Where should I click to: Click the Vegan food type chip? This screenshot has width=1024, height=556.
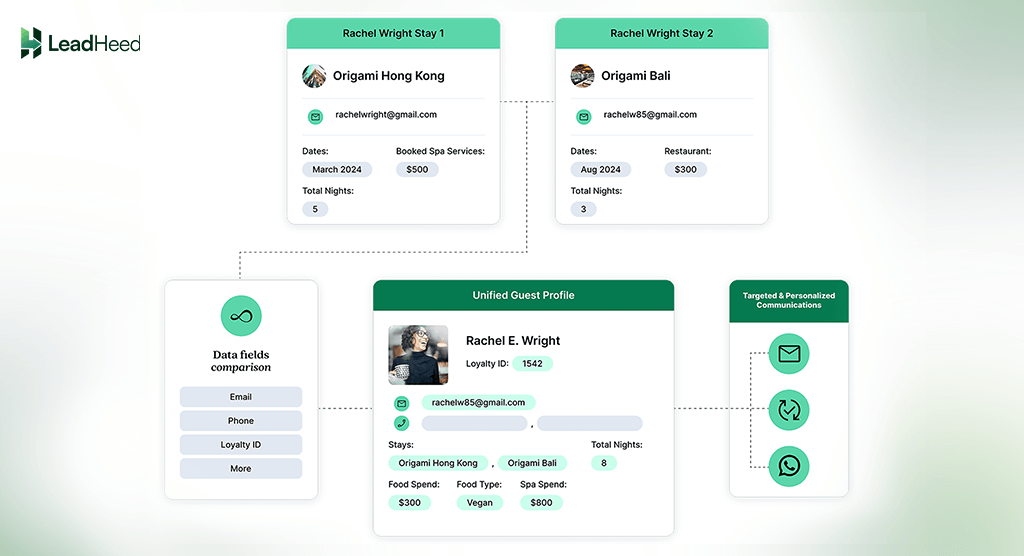pos(479,502)
